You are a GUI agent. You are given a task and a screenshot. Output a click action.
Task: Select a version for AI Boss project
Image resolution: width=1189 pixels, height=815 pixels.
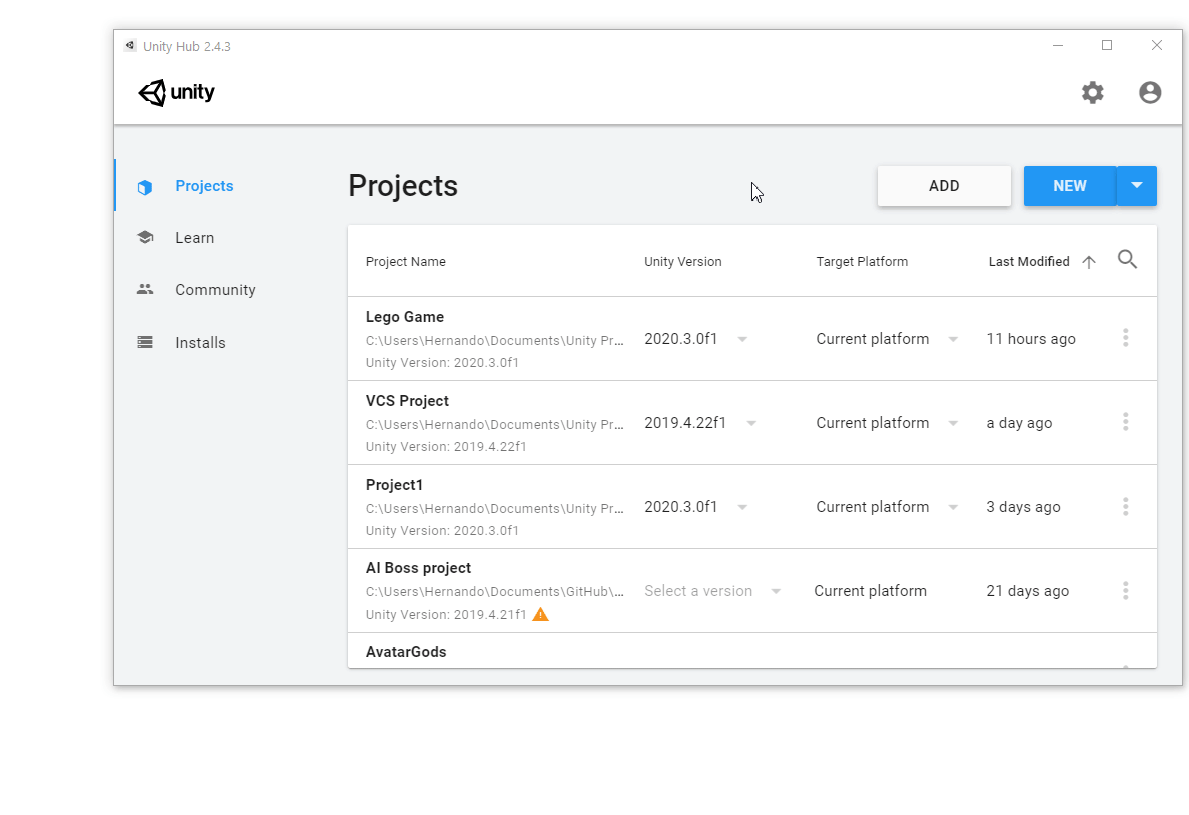[x=713, y=591]
